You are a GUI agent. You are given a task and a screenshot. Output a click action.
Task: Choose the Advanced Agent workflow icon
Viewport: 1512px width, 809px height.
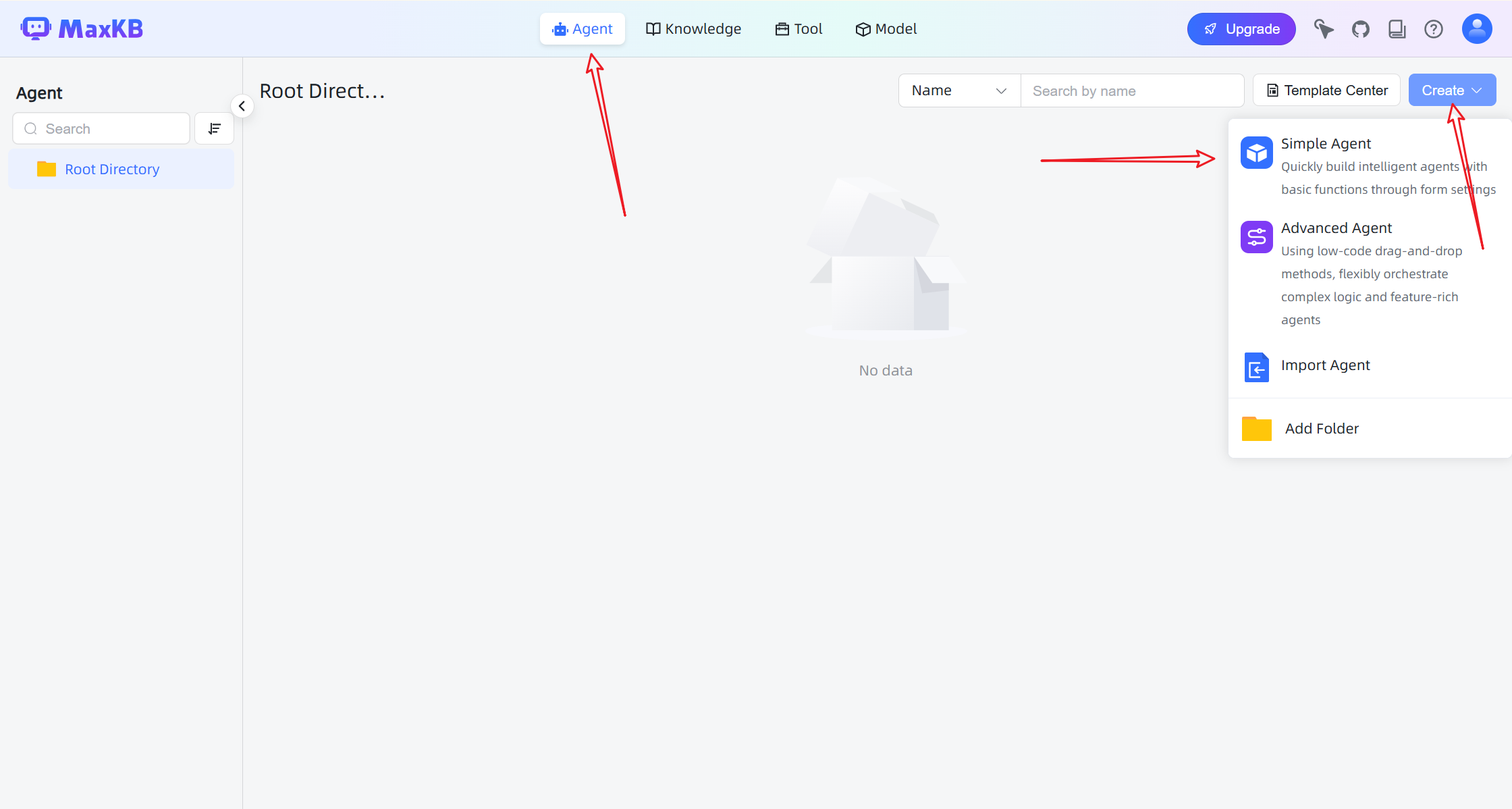[1256, 237]
